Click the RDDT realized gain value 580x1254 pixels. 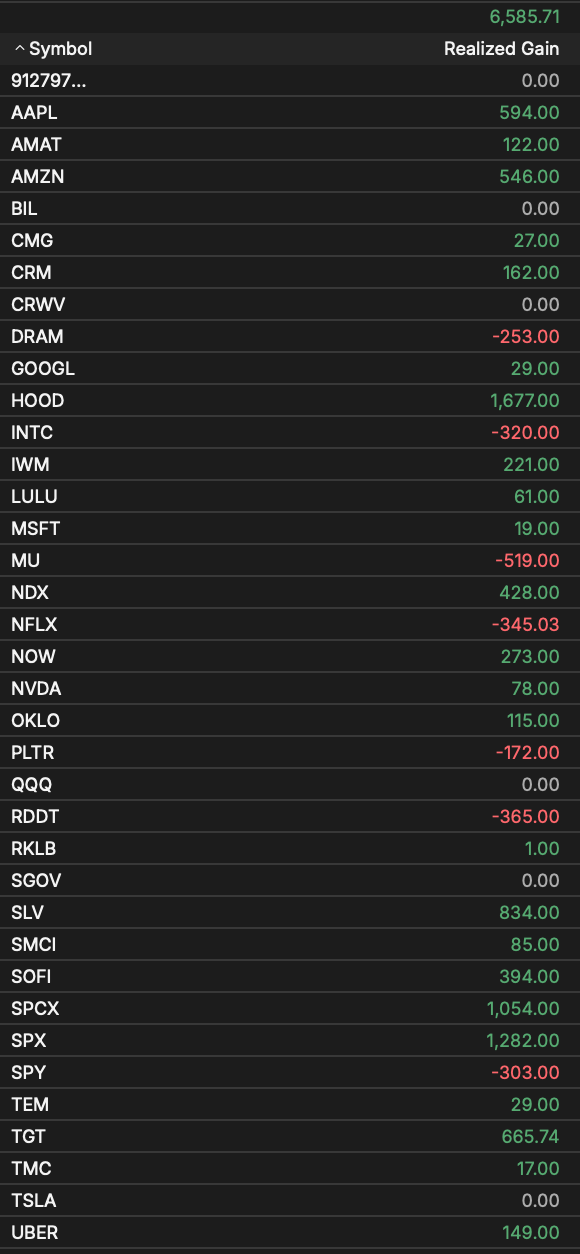click(x=525, y=817)
